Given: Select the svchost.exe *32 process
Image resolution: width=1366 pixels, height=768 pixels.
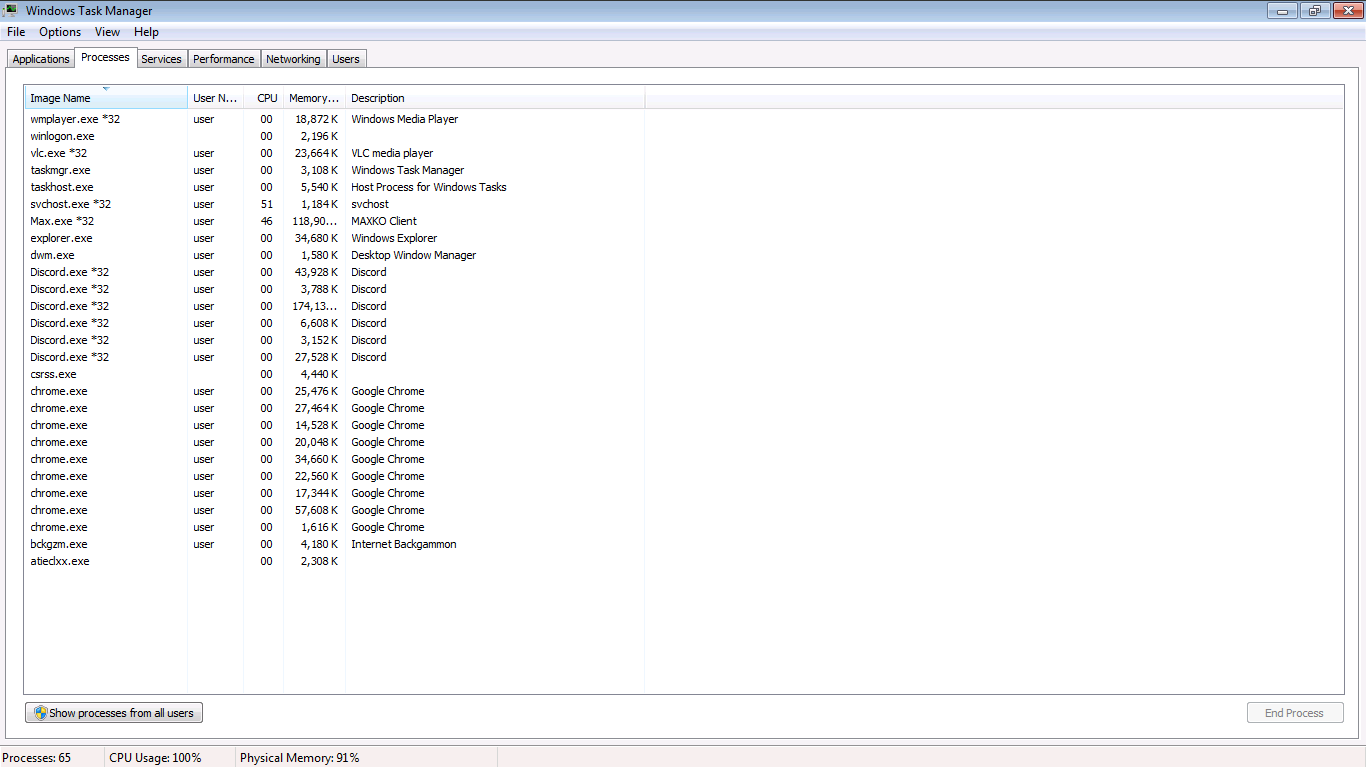Looking at the screenshot, I should pyautogui.click(x=335, y=204).
